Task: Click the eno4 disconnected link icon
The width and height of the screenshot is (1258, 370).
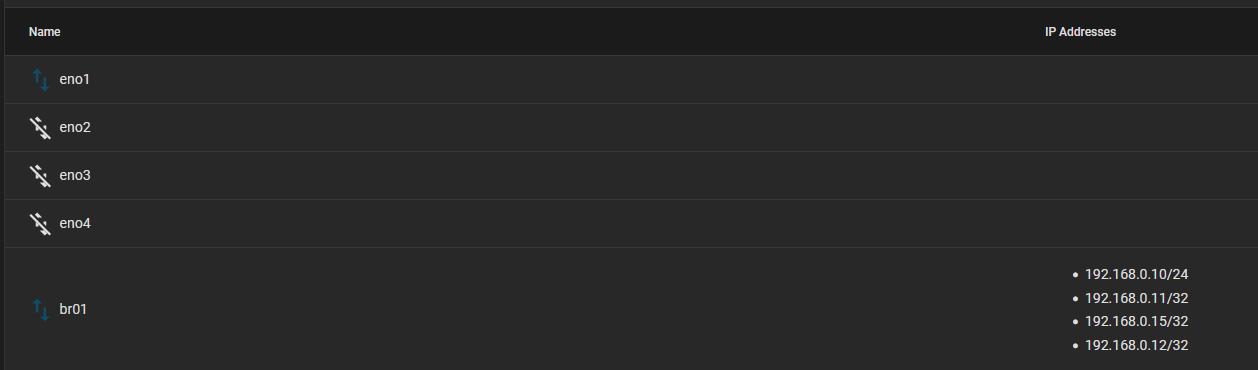Action: coord(40,223)
